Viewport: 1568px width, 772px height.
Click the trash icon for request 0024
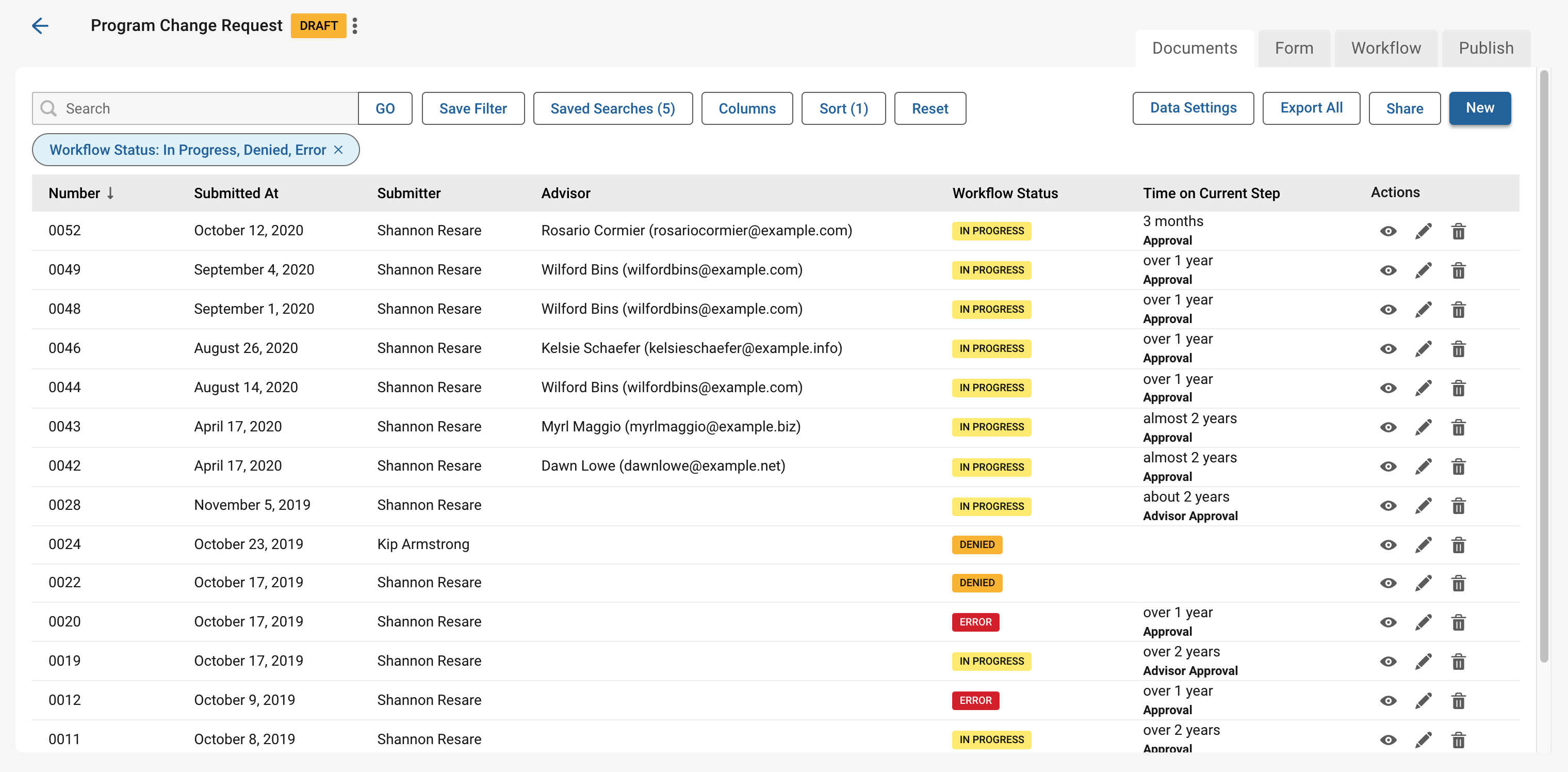click(x=1459, y=545)
